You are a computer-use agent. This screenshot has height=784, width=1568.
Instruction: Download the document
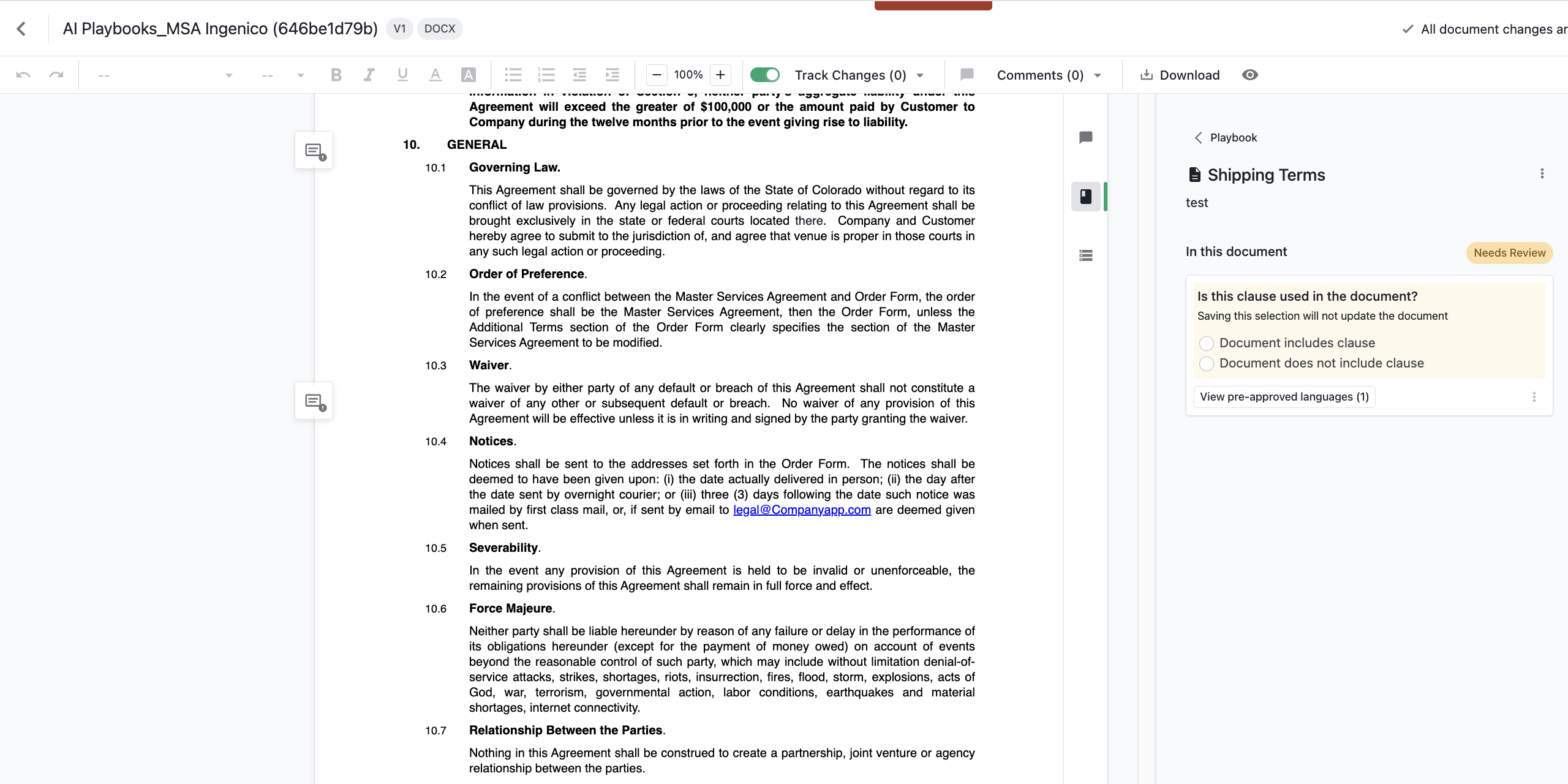(x=1180, y=75)
